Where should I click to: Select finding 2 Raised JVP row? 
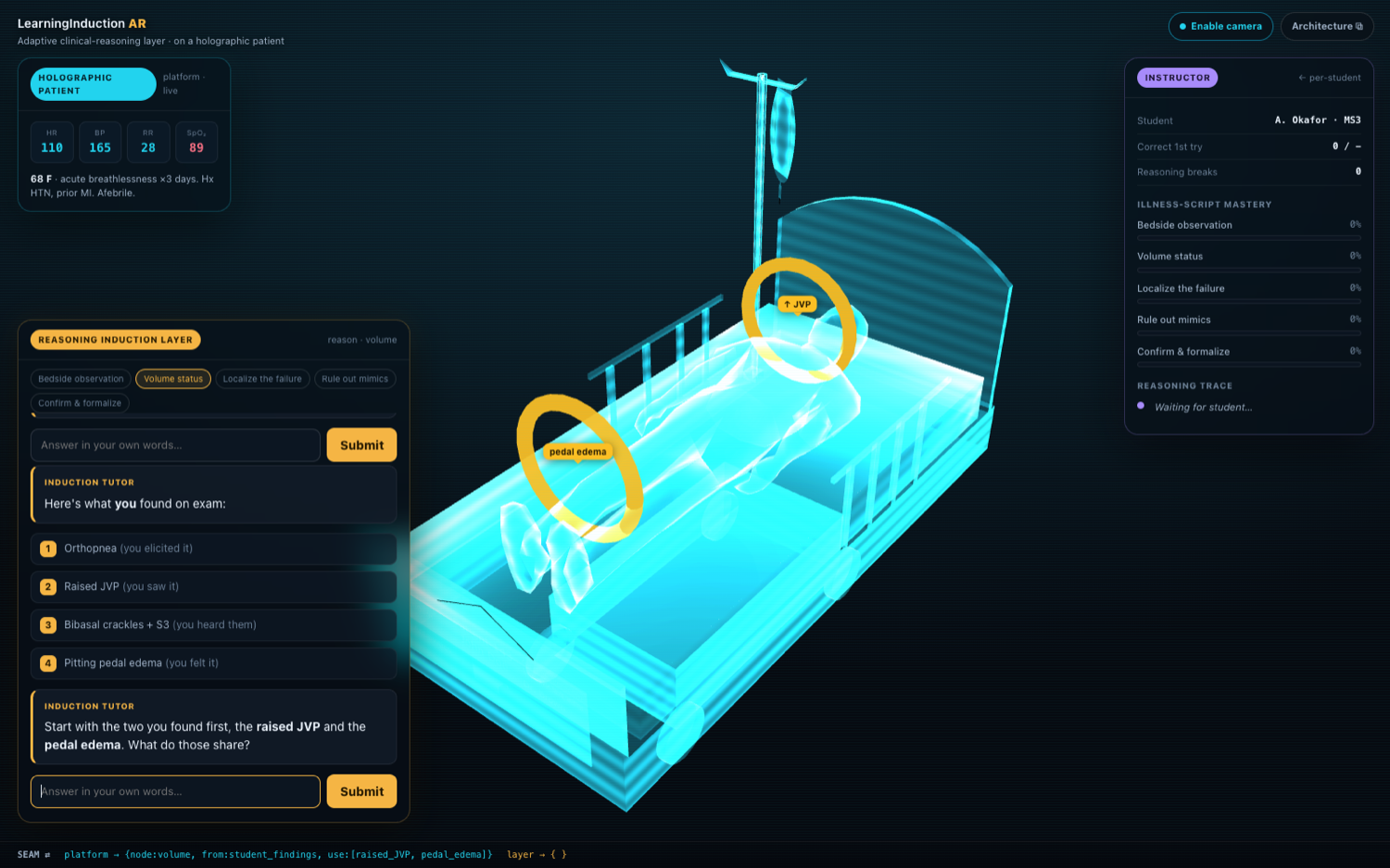pos(213,586)
